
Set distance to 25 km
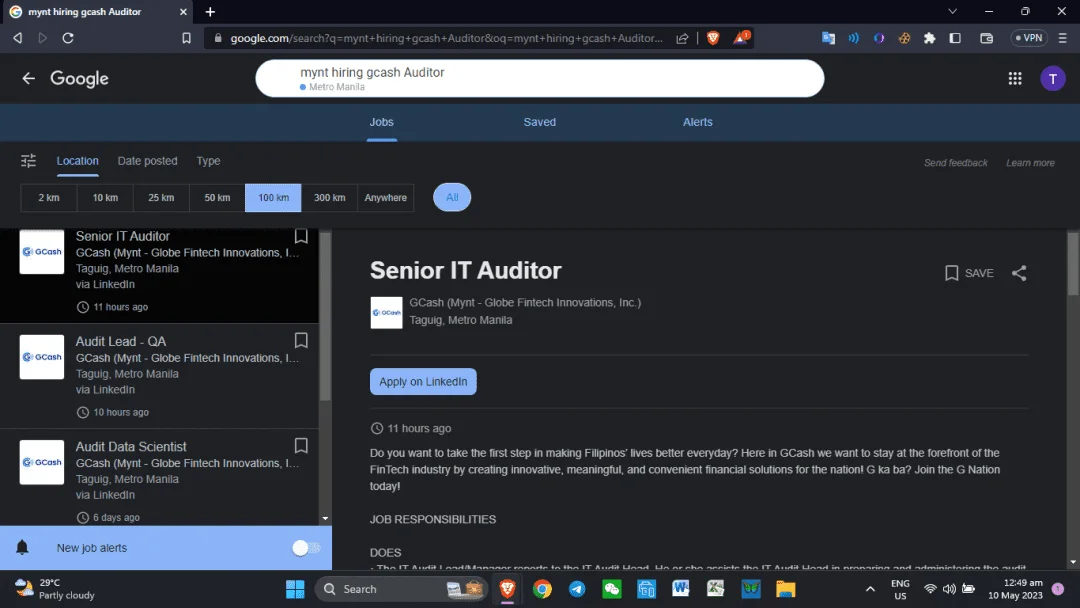coord(161,198)
